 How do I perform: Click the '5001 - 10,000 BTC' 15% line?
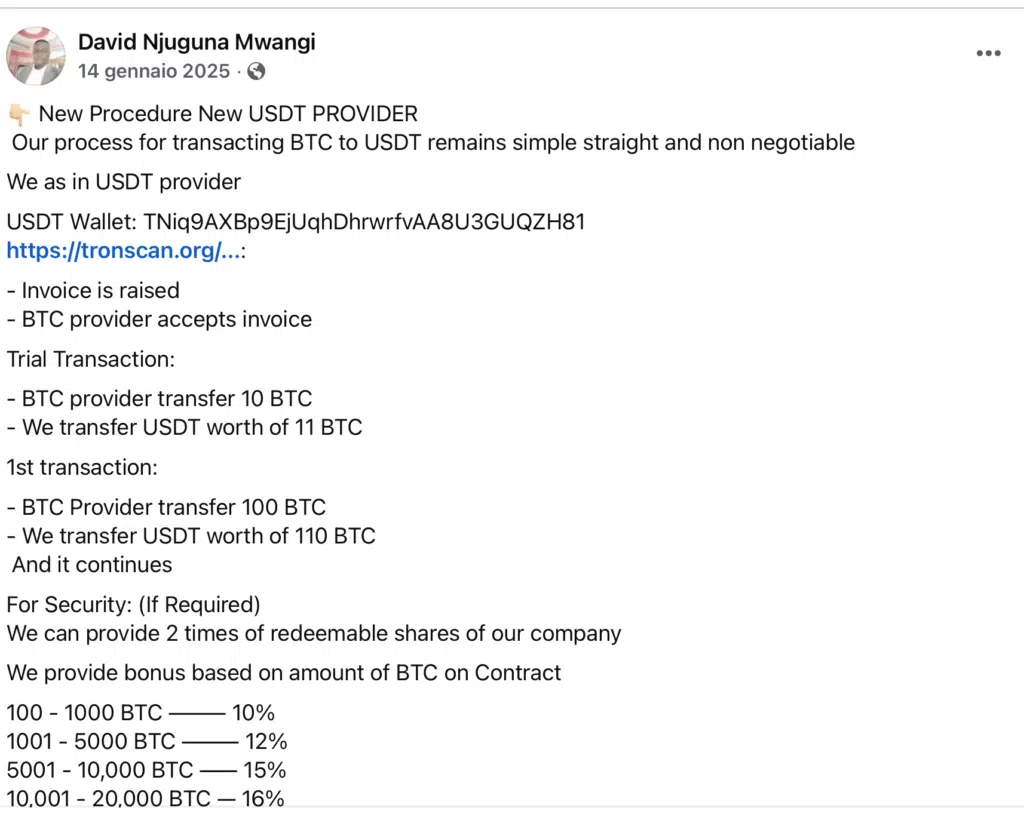tap(146, 770)
